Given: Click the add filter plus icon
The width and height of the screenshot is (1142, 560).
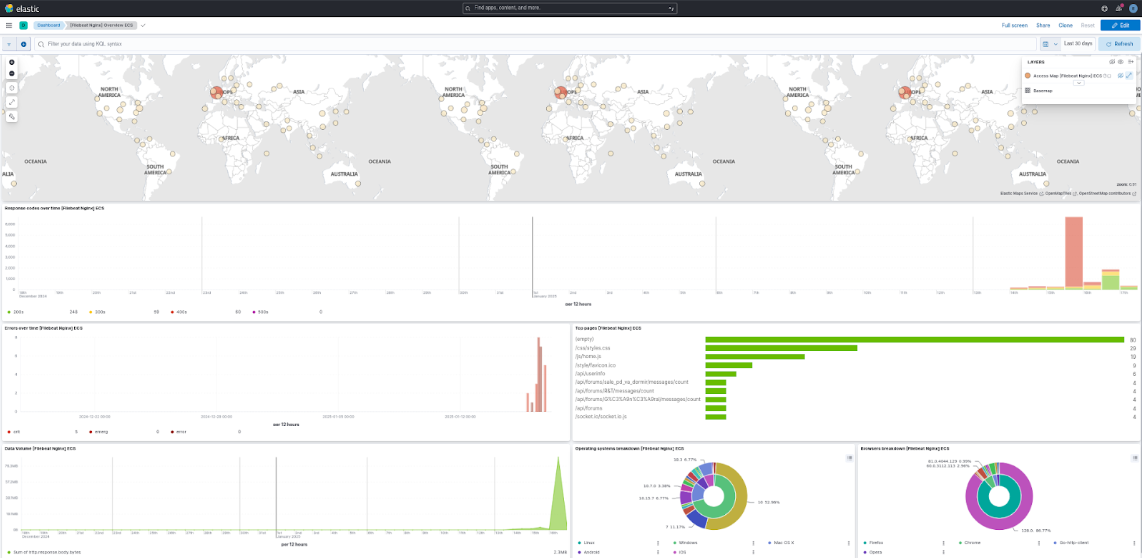Looking at the screenshot, I should point(23,44).
